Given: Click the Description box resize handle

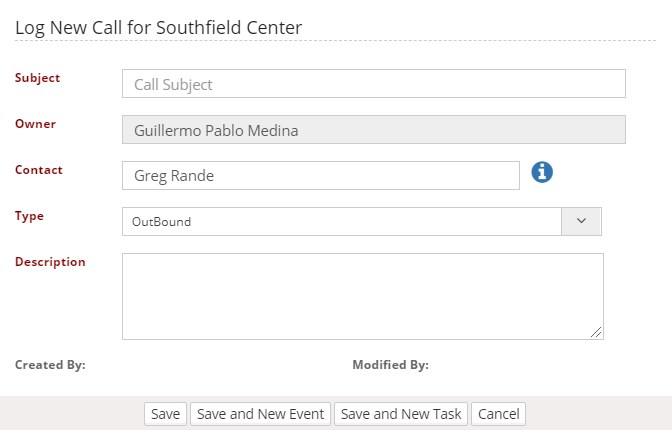Looking at the screenshot, I should coord(596,332).
